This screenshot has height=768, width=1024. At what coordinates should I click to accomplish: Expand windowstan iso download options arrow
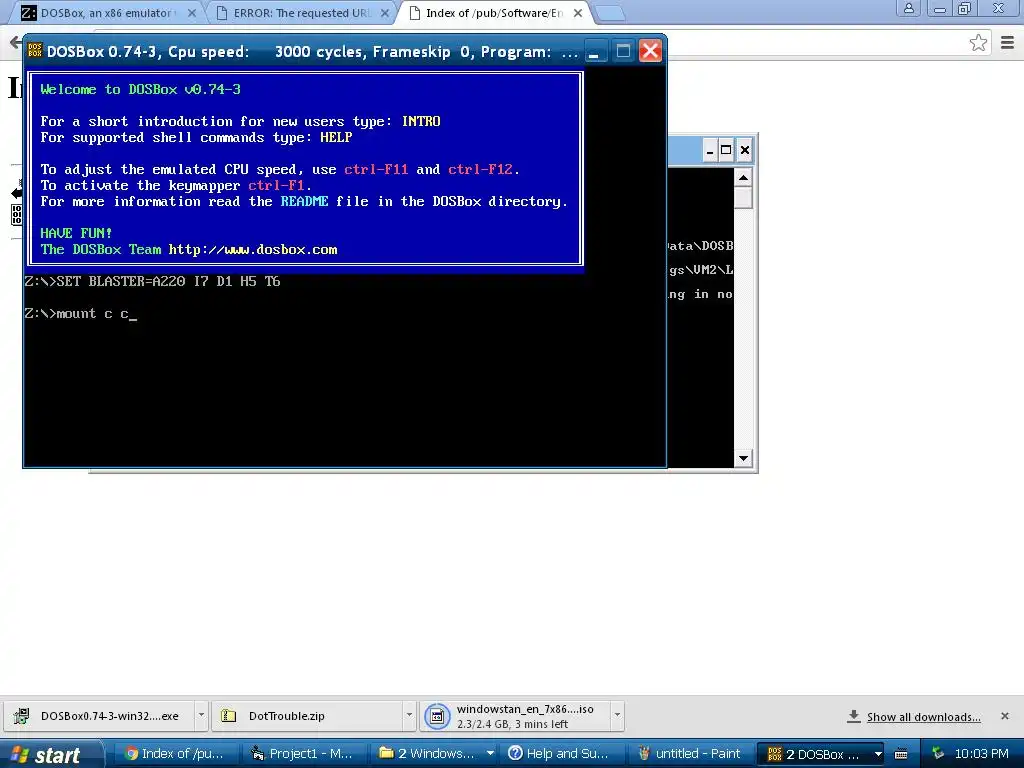coord(617,715)
